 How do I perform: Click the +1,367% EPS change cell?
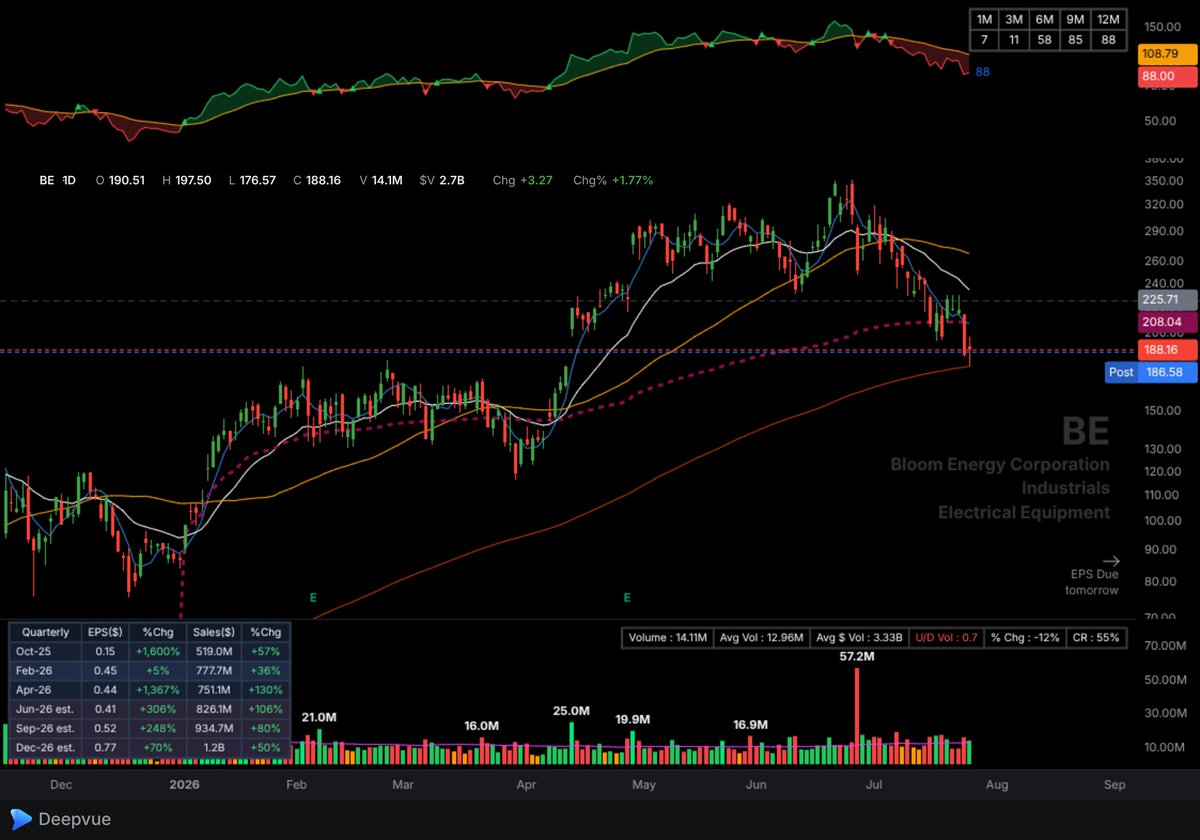159,689
